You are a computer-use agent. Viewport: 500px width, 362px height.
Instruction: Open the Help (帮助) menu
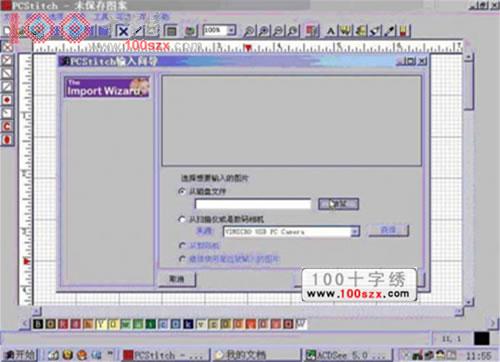162,17
